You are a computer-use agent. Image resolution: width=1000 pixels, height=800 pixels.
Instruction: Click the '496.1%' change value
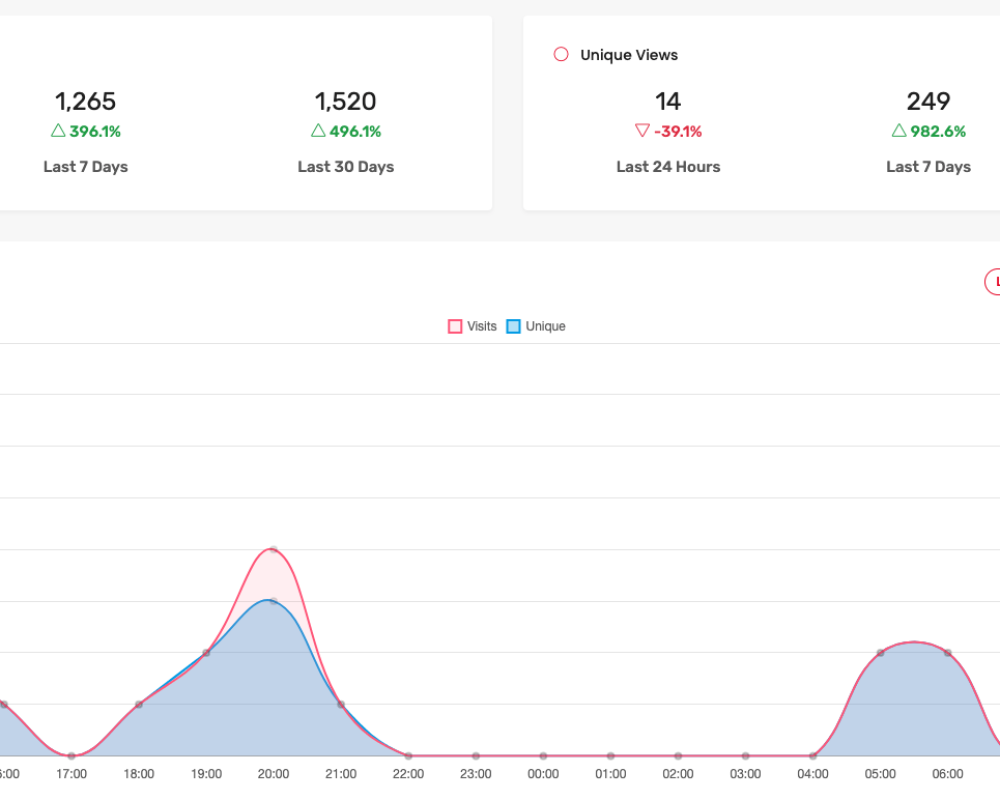[x=355, y=131]
